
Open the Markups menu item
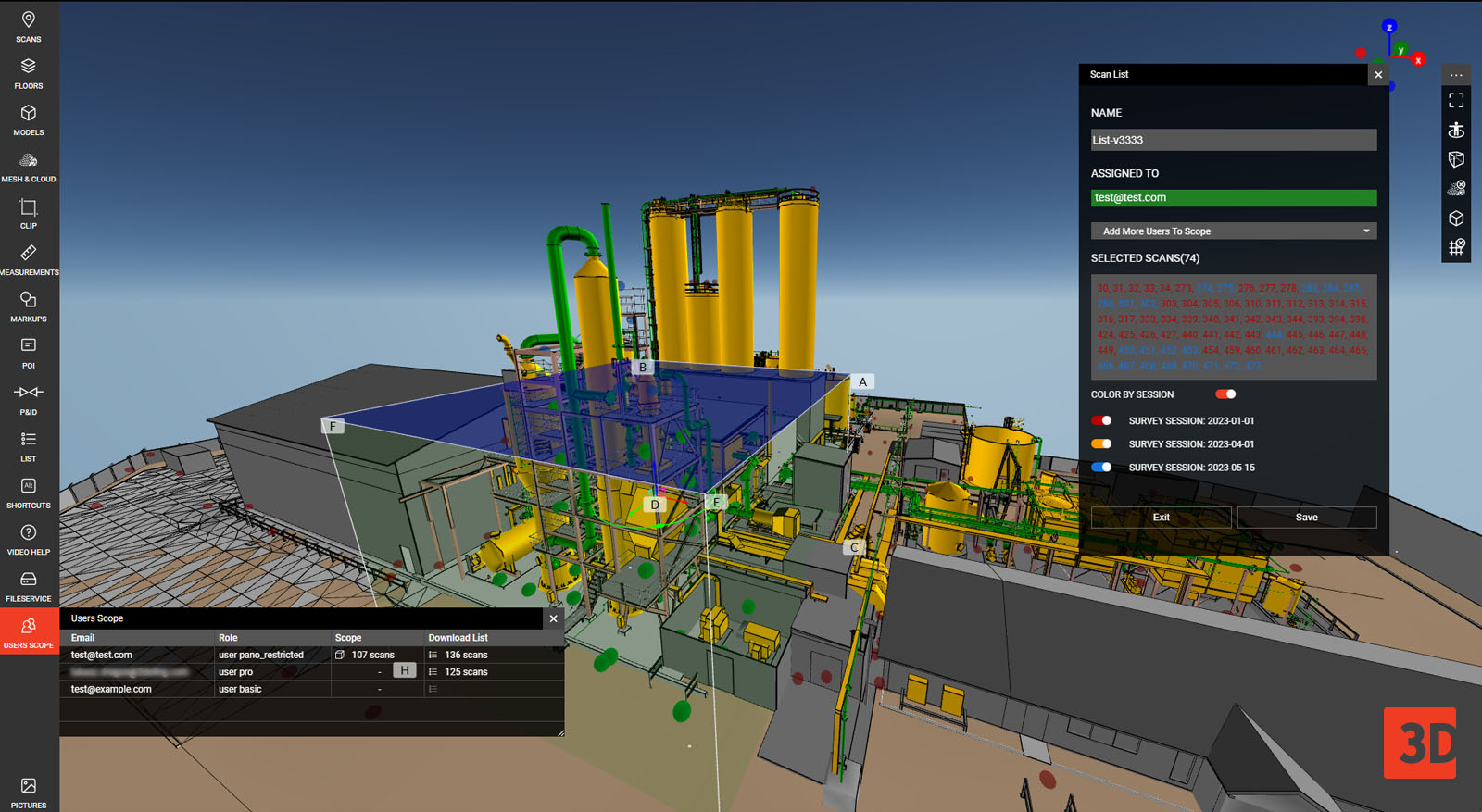point(29,306)
